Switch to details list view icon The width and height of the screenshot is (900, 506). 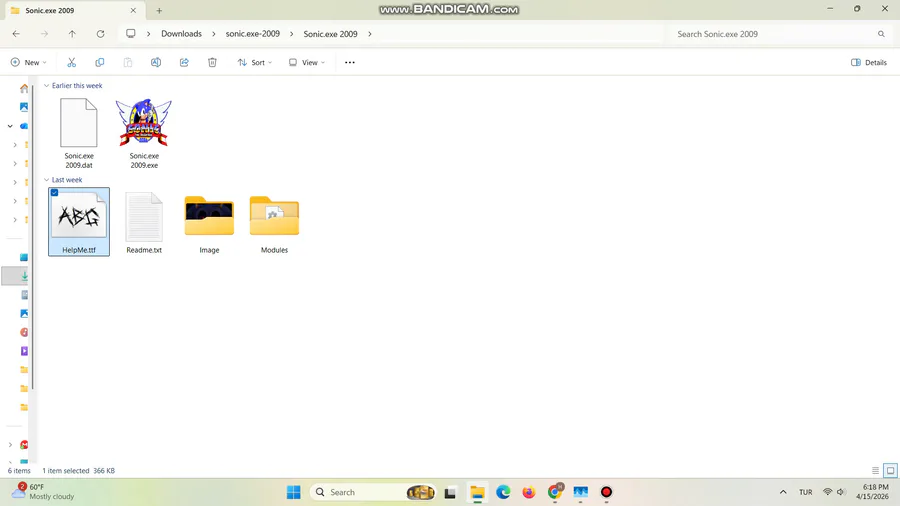[x=875, y=470]
